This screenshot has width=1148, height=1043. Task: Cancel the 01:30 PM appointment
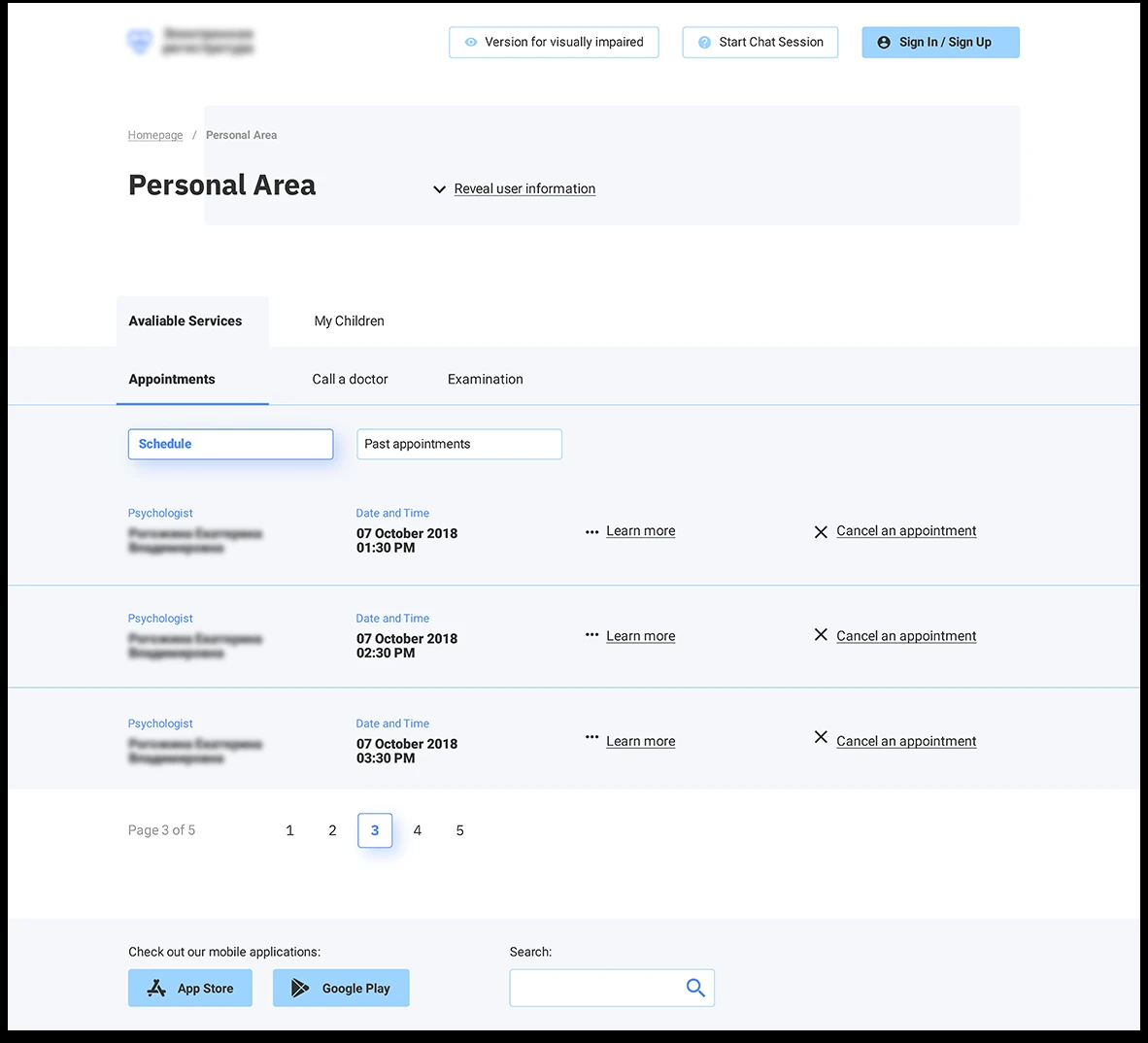[906, 530]
